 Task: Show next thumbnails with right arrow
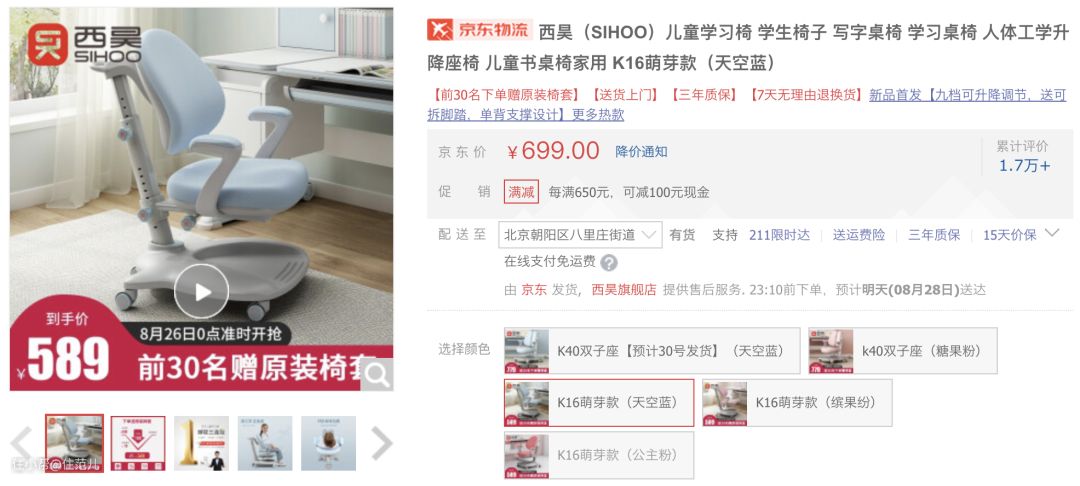point(382,443)
